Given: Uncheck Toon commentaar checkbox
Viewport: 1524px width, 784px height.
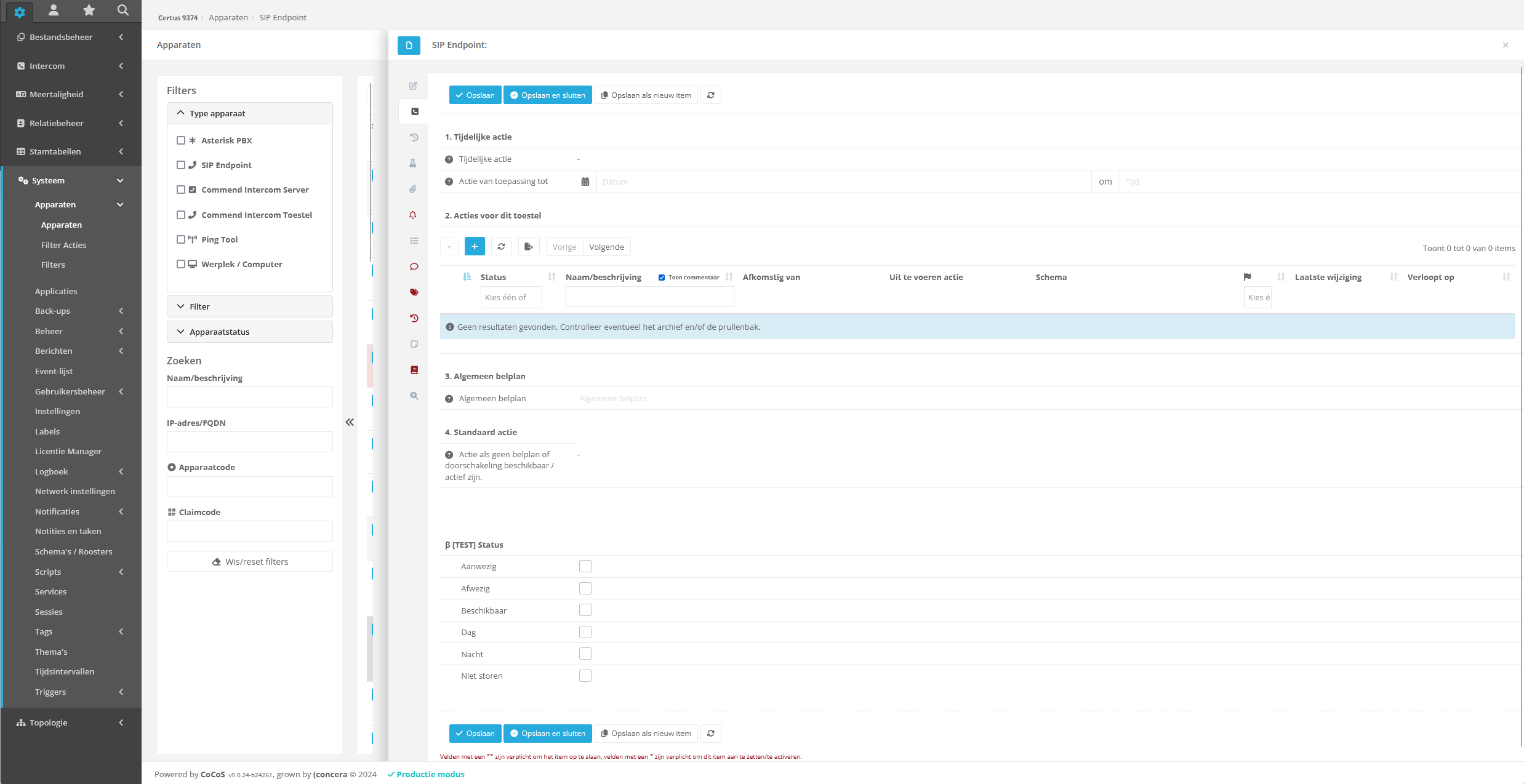Looking at the screenshot, I should pos(662,278).
